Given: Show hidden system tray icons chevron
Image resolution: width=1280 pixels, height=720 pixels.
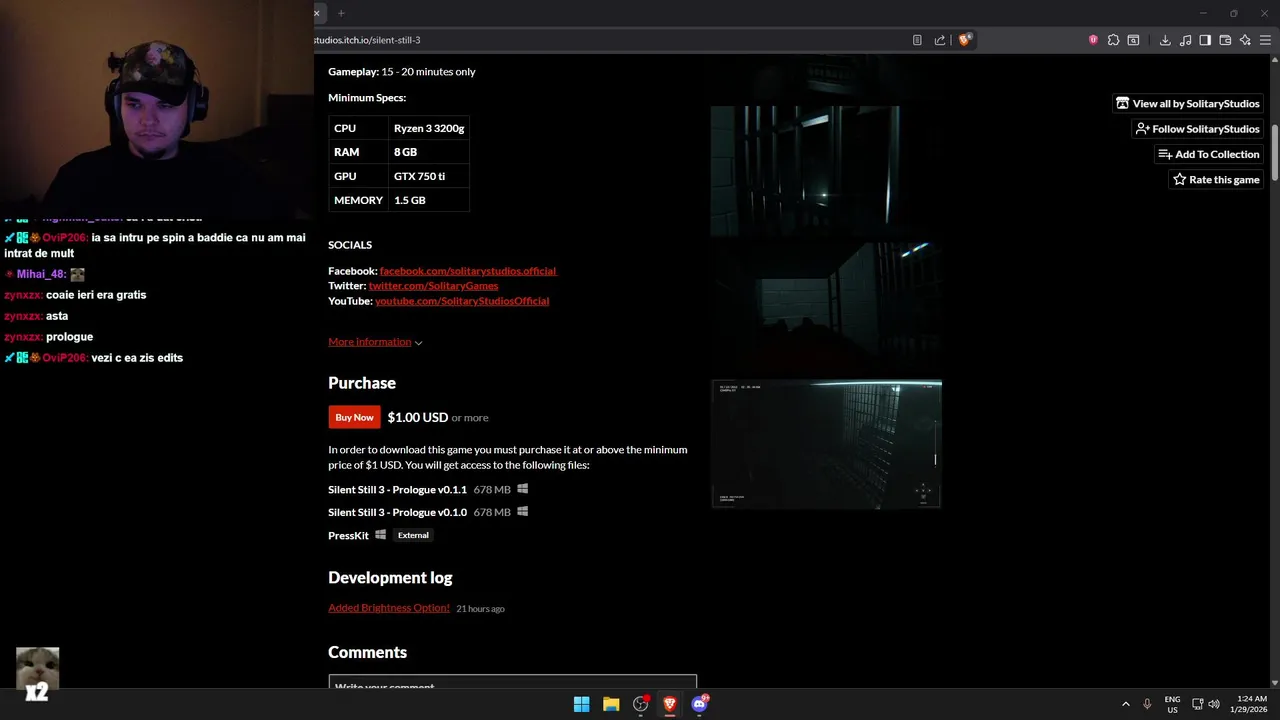Looking at the screenshot, I should [x=1125, y=704].
